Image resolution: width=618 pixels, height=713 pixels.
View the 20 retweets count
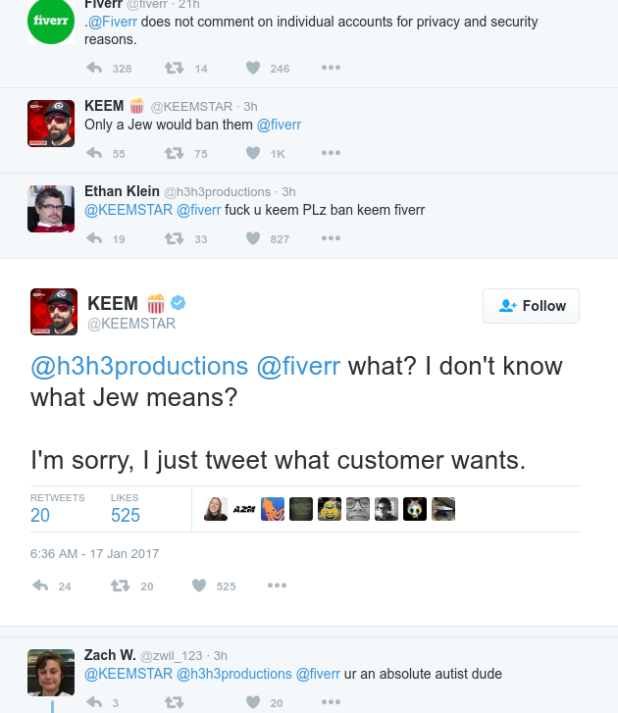tap(40, 515)
